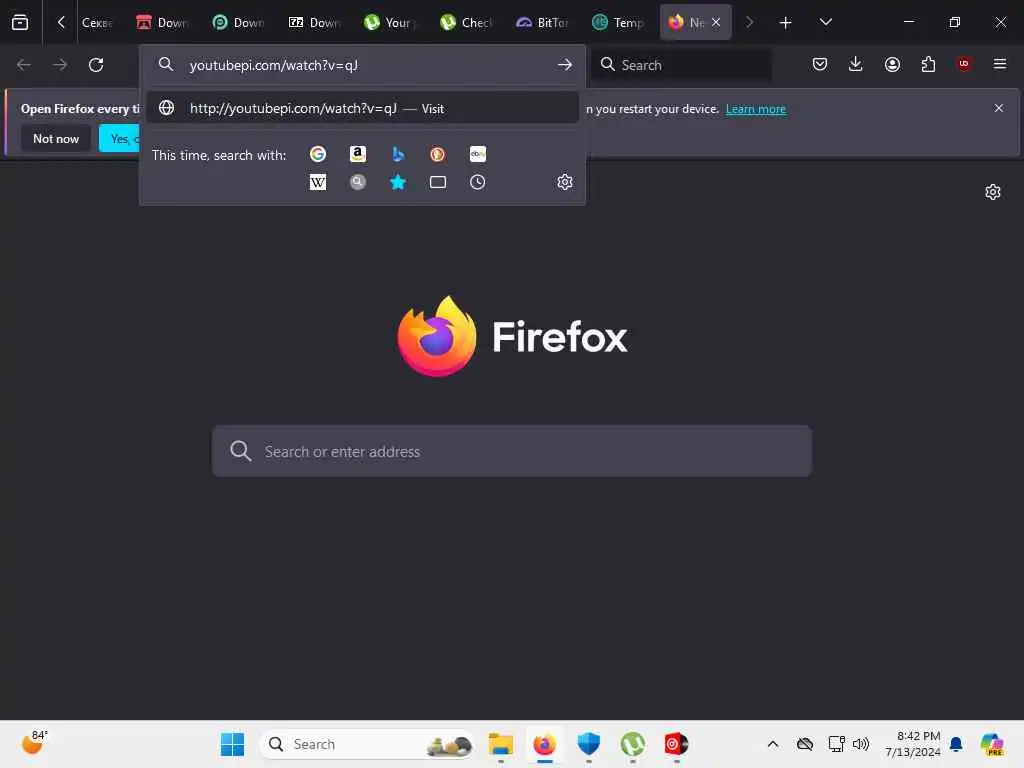Switch to the Your tab
Screen dimensions: 1024x768
coord(390,22)
